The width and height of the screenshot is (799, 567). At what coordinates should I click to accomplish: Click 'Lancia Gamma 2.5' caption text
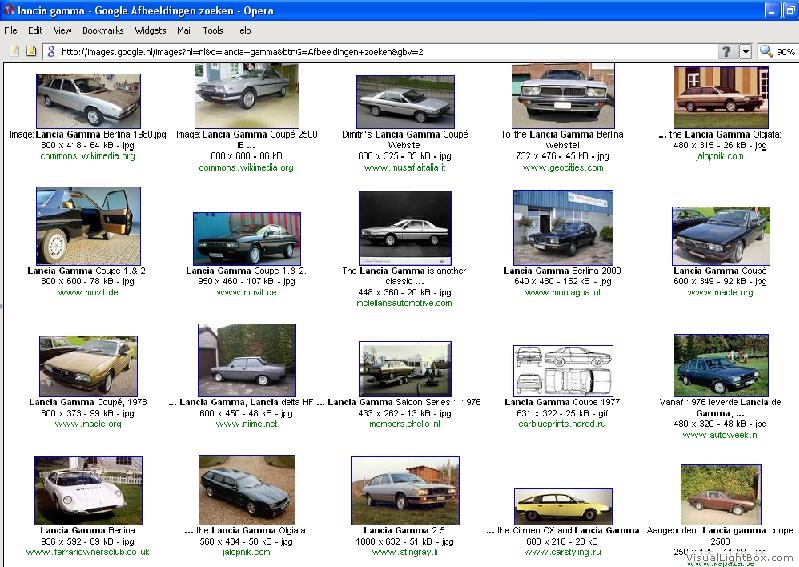click(404, 530)
